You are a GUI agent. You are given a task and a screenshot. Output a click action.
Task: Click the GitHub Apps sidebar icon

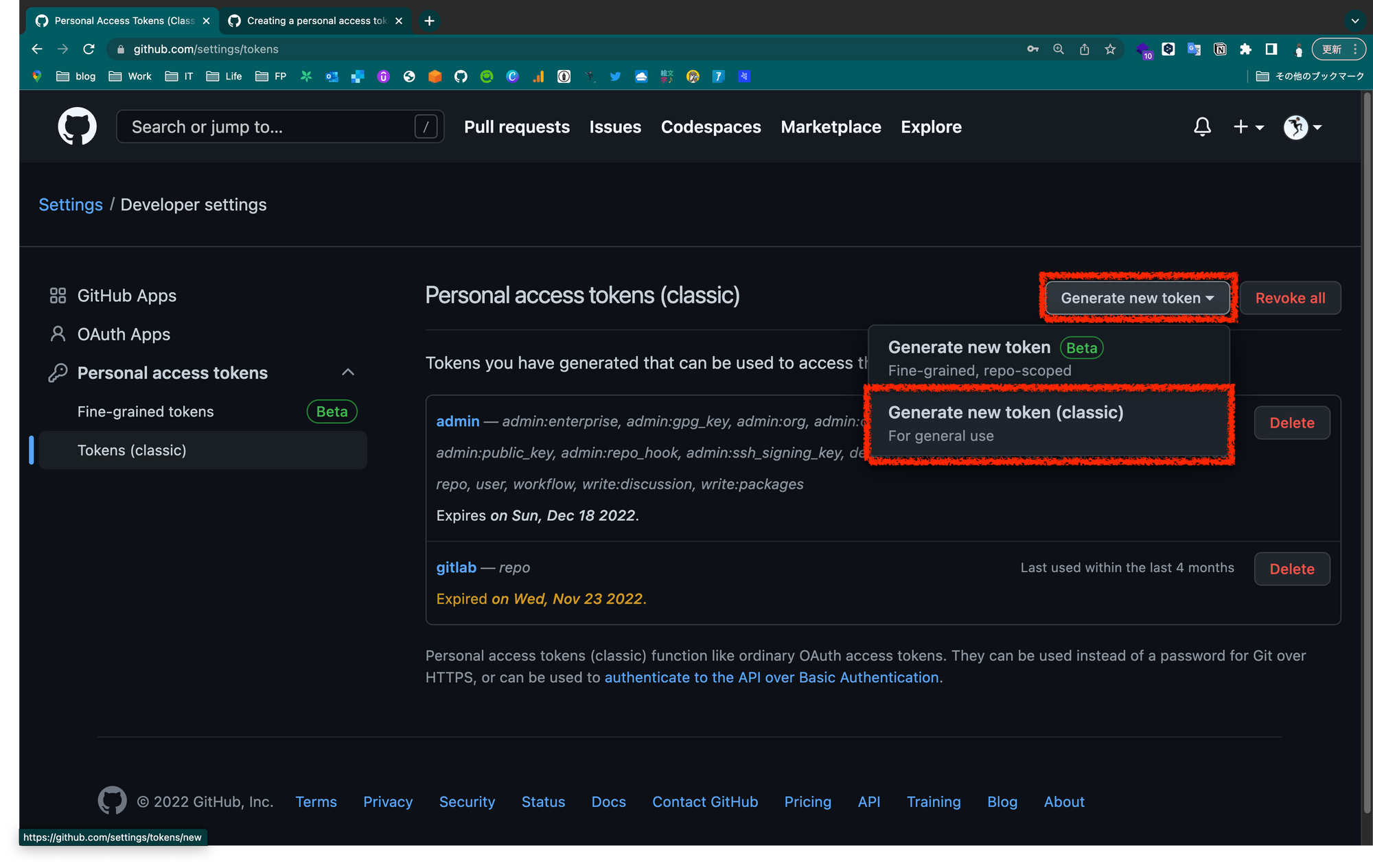[x=58, y=296]
